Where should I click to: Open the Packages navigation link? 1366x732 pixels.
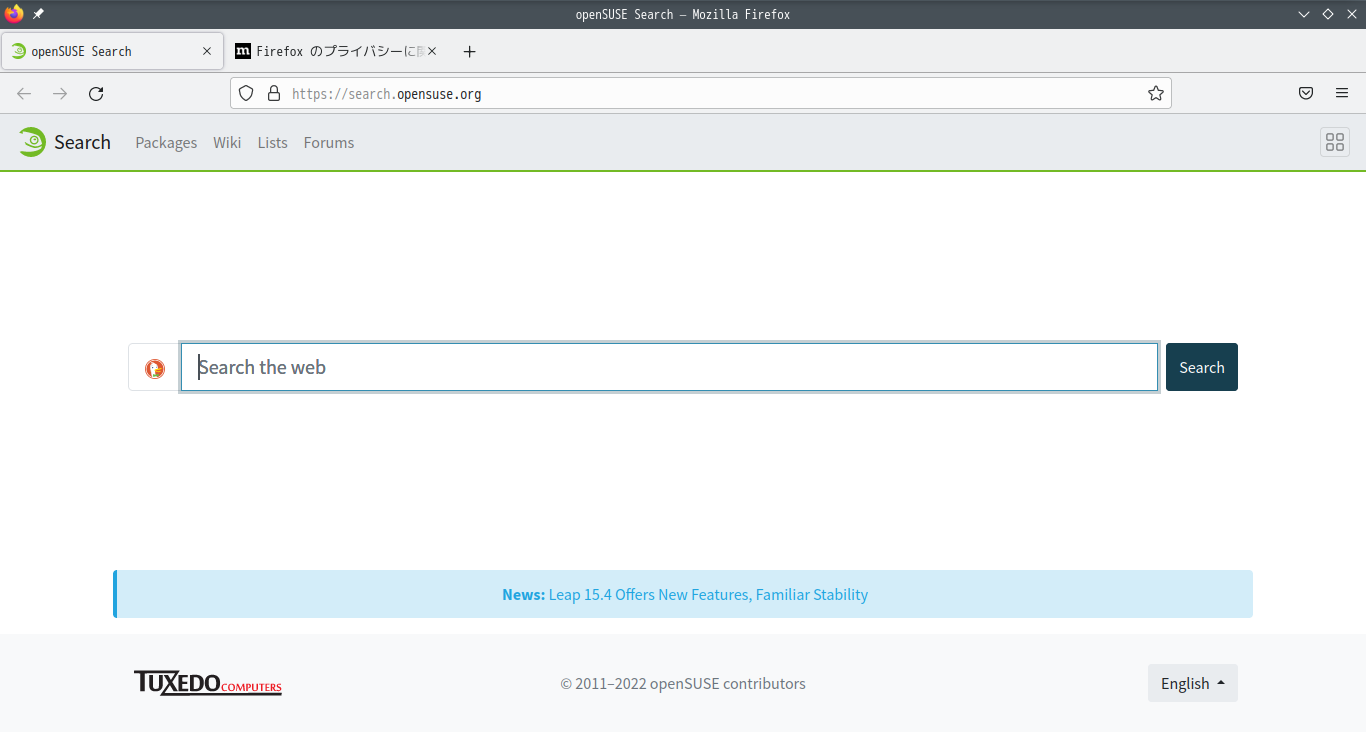point(166,142)
